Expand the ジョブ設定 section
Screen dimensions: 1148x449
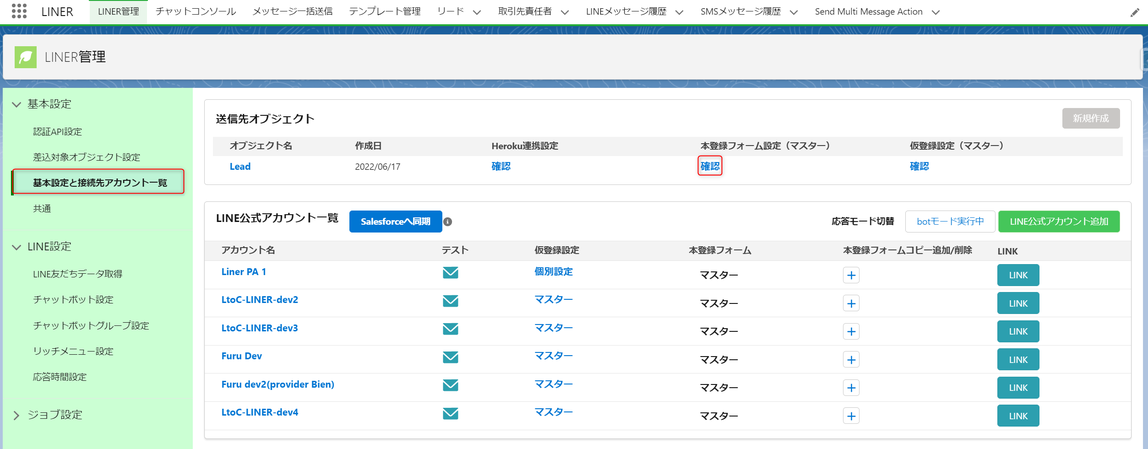point(17,415)
